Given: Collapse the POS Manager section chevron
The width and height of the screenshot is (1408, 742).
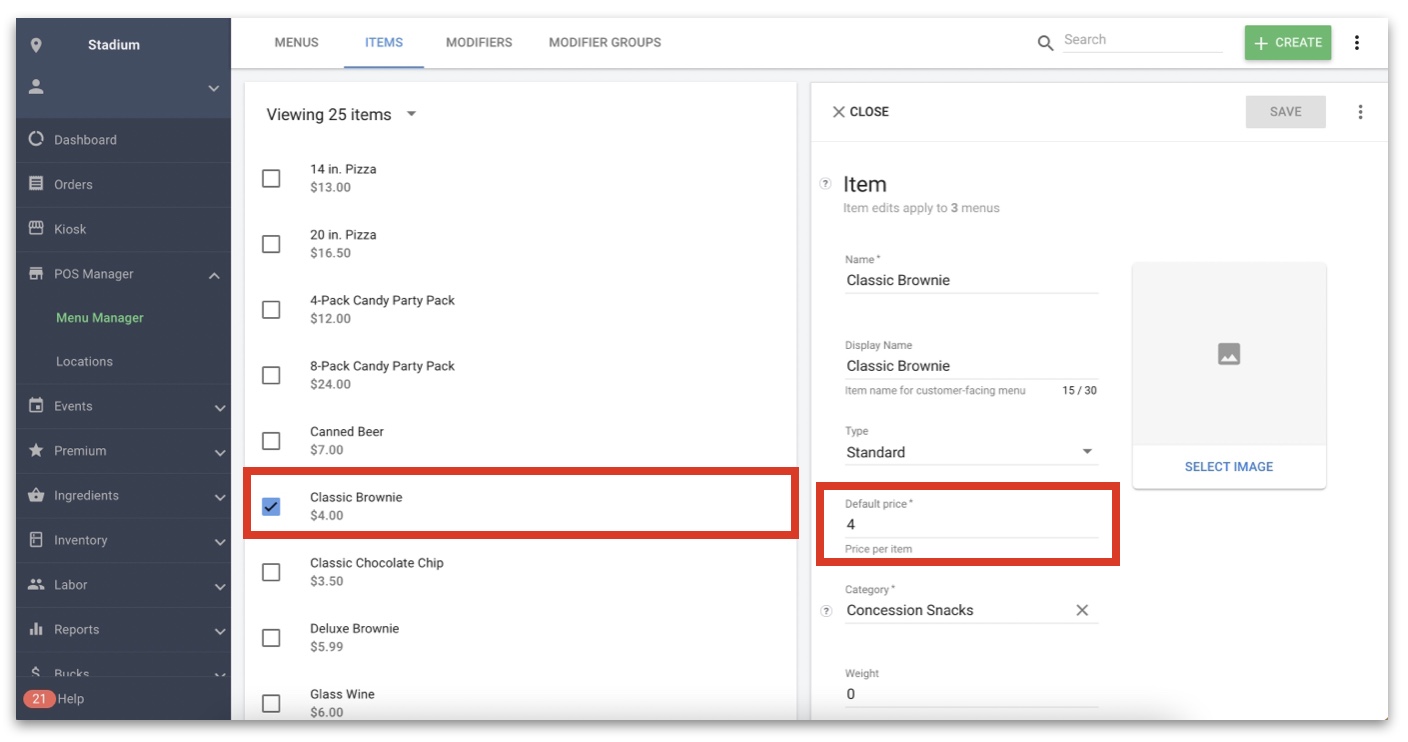Looking at the screenshot, I should [214, 275].
